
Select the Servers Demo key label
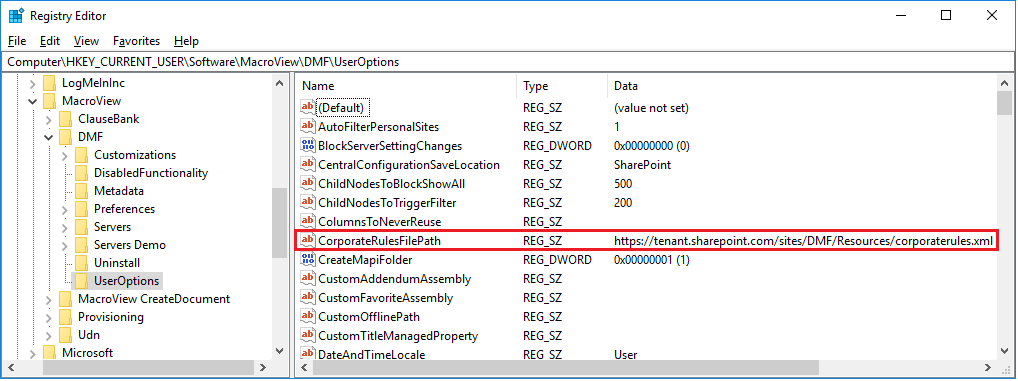click(130, 245)
